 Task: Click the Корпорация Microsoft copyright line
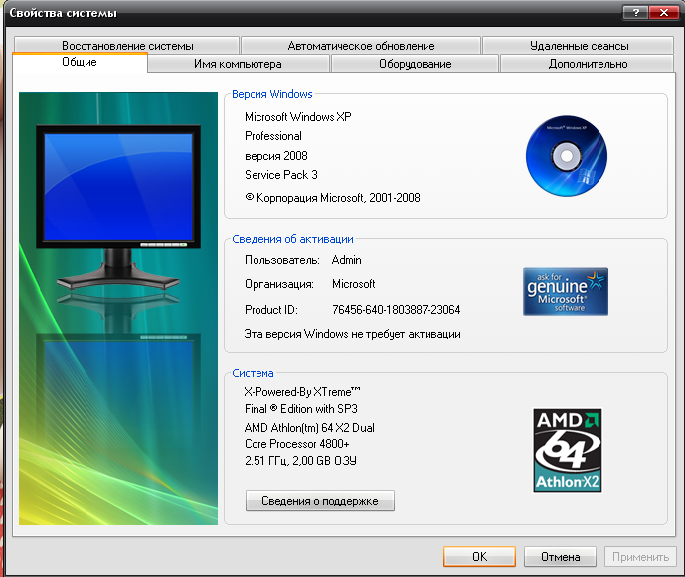click(x=333, y=198)
